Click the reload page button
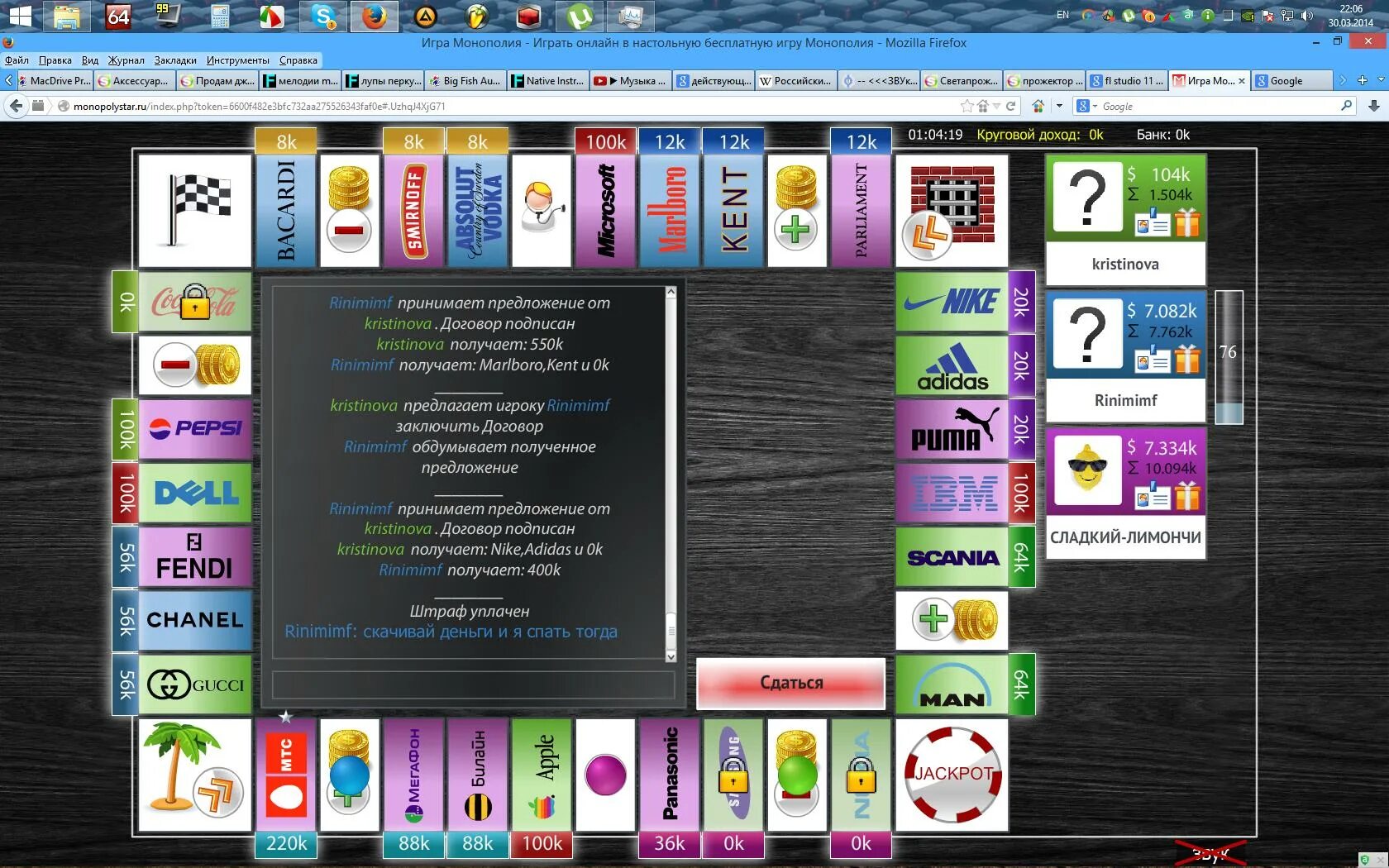 click(1012, 106)
